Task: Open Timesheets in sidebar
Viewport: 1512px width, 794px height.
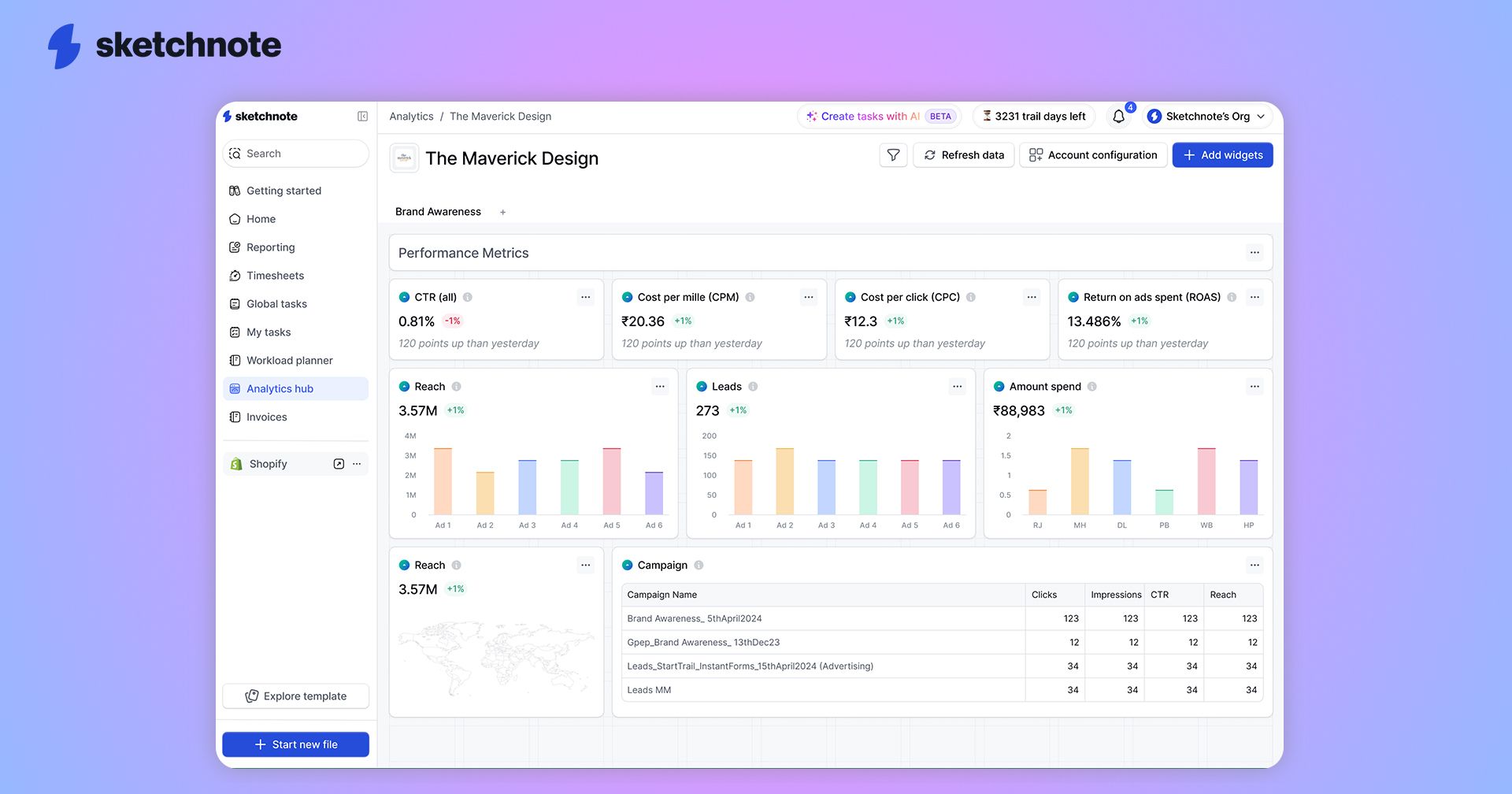Action: (x=295, y=276)
